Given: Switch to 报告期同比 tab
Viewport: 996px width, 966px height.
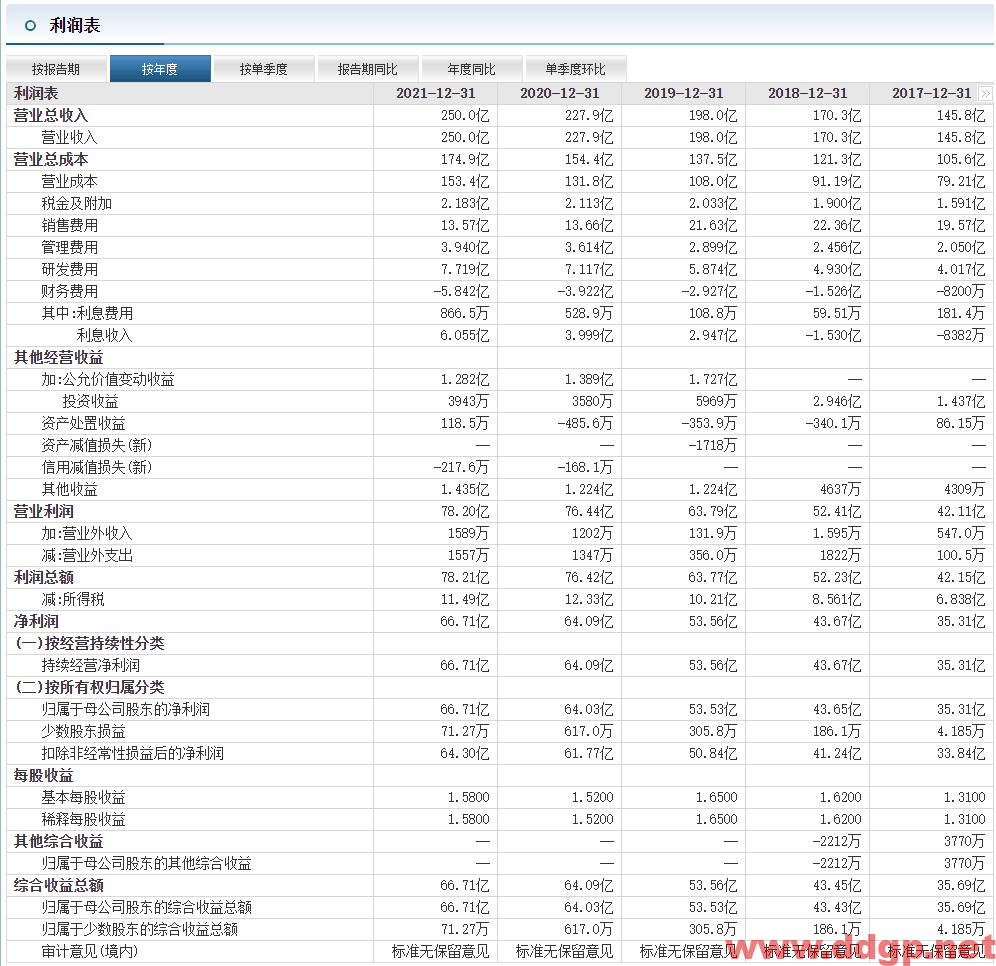Looking at the screenshot, I should 368,69.
